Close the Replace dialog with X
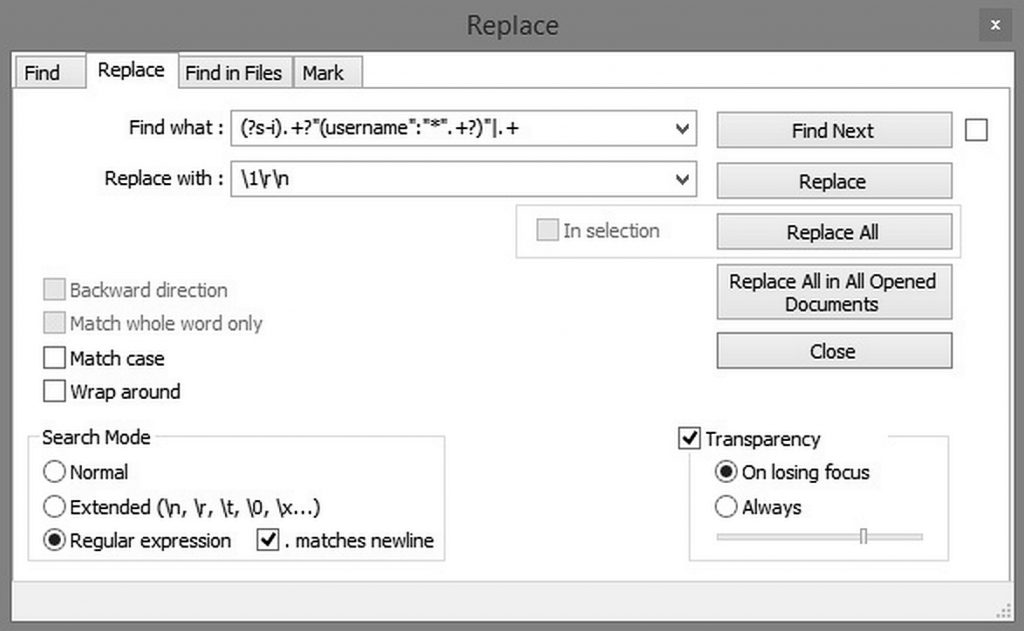Viewport: 1024px width, 631px height. pos(993,25)
